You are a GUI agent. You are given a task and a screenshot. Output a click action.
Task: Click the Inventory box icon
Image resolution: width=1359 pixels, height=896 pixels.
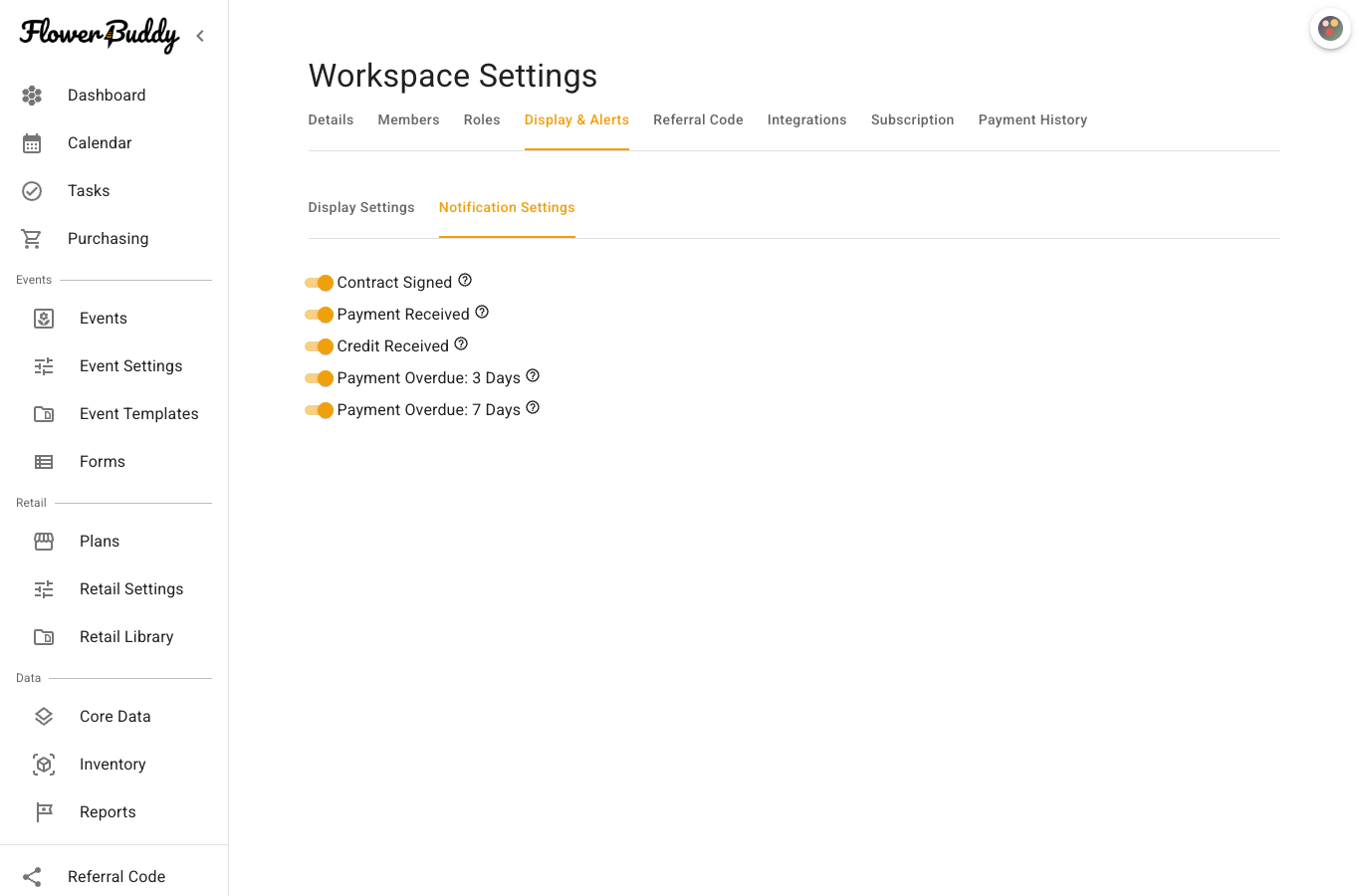pos(44,765)
